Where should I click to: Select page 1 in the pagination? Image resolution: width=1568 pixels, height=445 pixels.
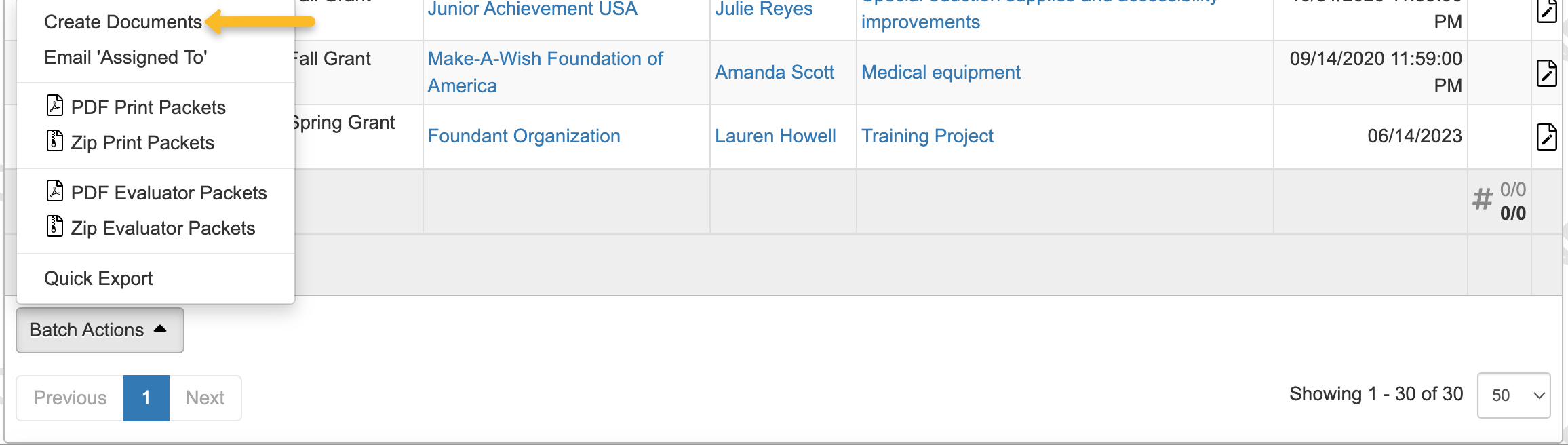pyautogui.click(x=146, y=398)
